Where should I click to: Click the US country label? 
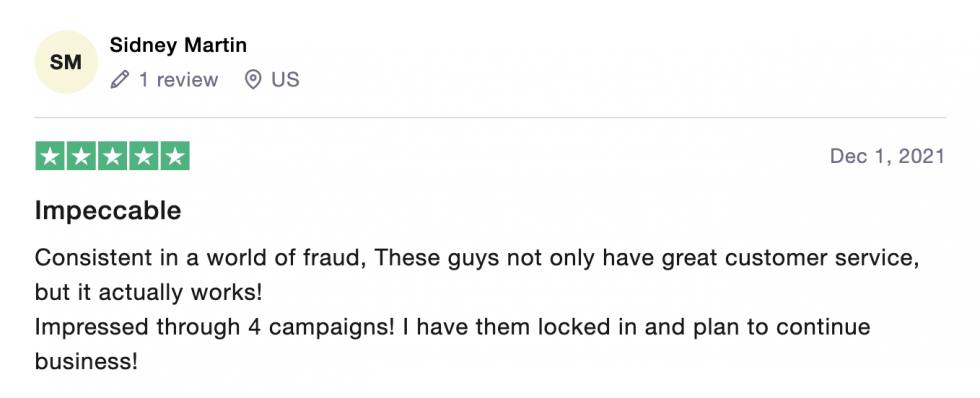[285, 80]
